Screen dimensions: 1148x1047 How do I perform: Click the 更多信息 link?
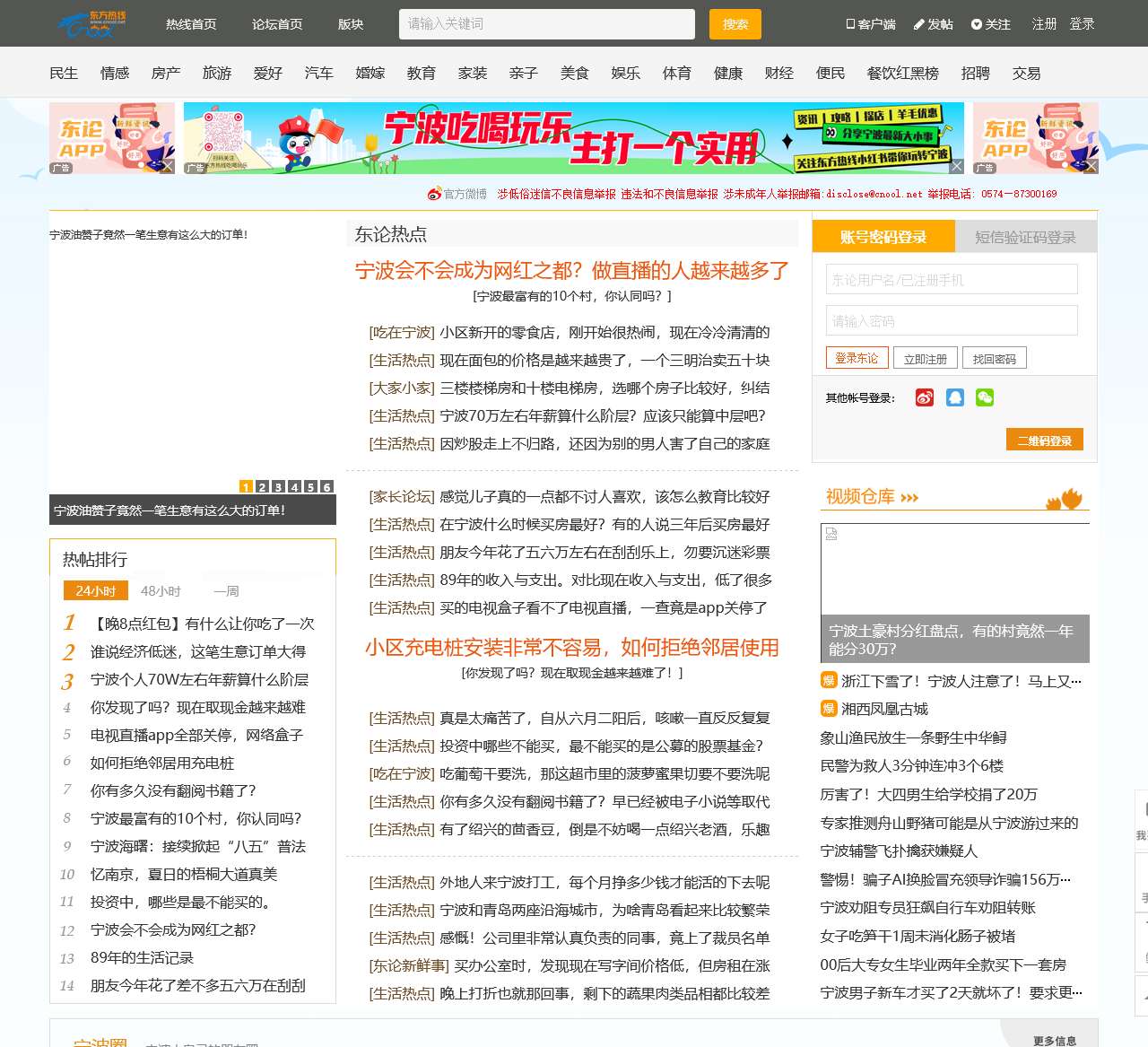point(1055,1041)
